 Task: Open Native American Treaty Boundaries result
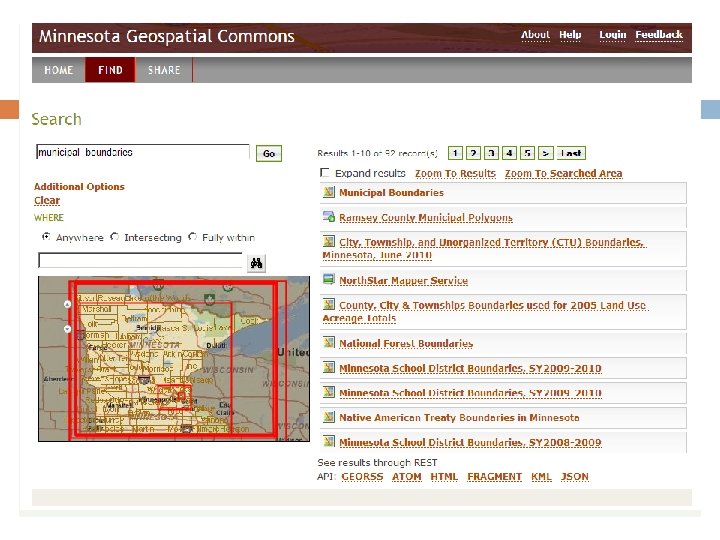(459, 418)
